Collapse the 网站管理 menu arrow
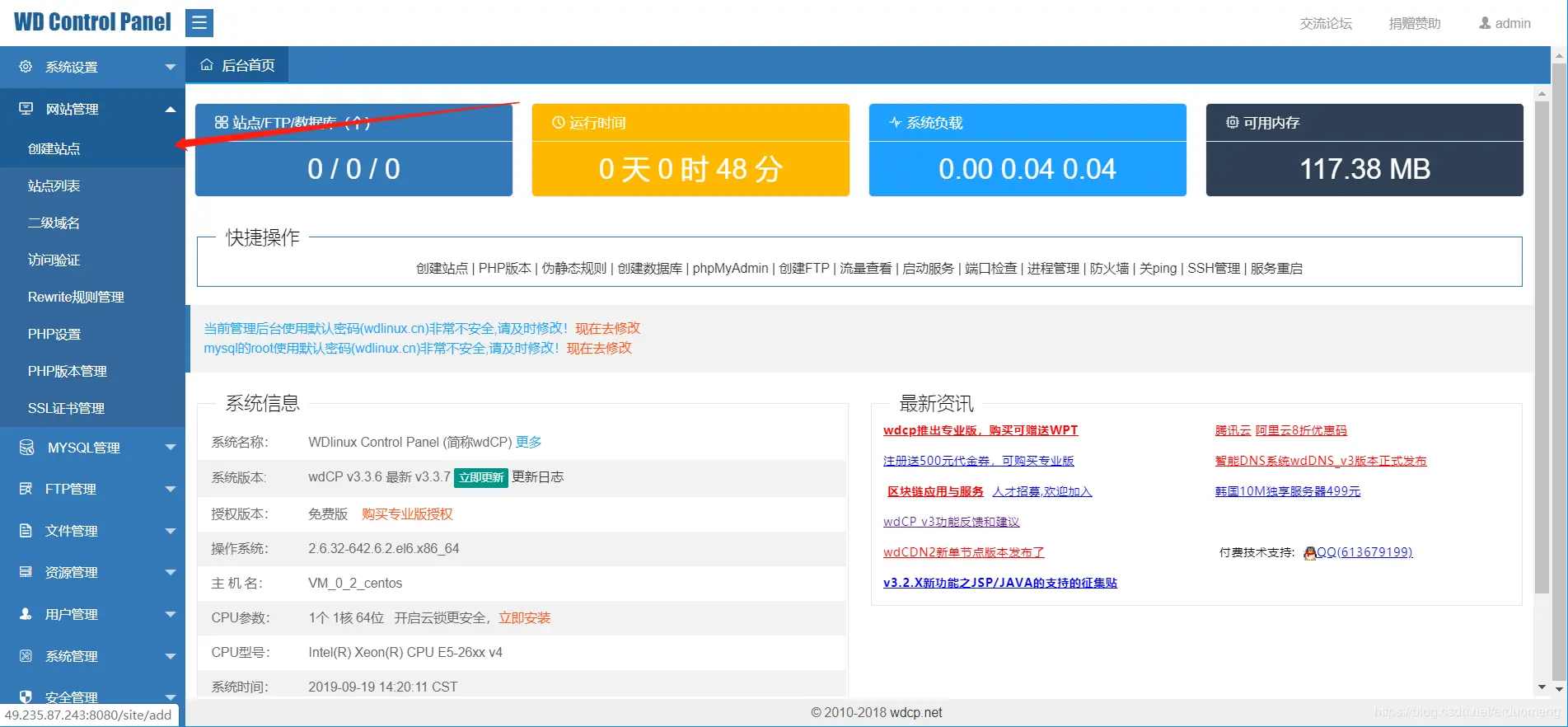 point(171,109)
